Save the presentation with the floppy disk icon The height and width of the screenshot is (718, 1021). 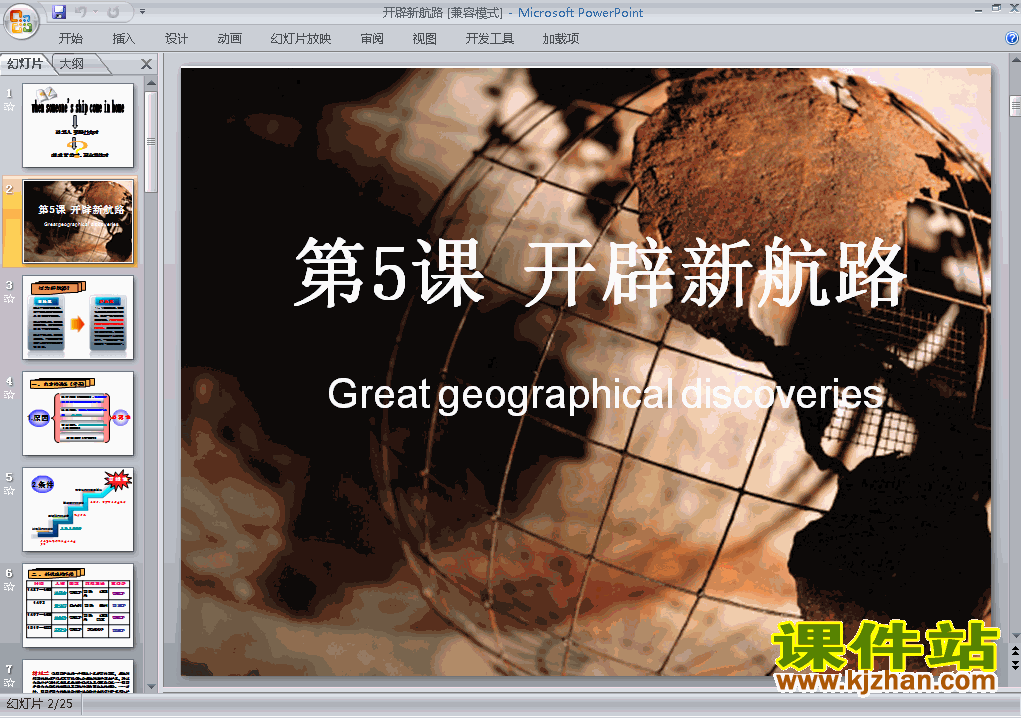click(59, 12)
